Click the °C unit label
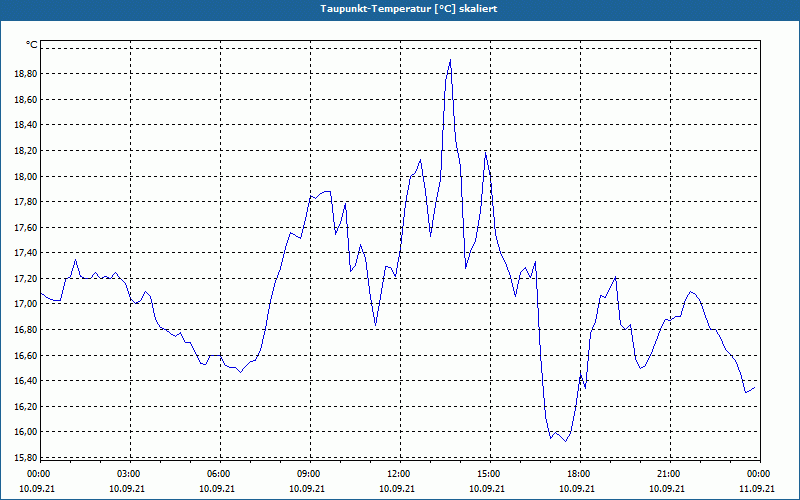 32,45
